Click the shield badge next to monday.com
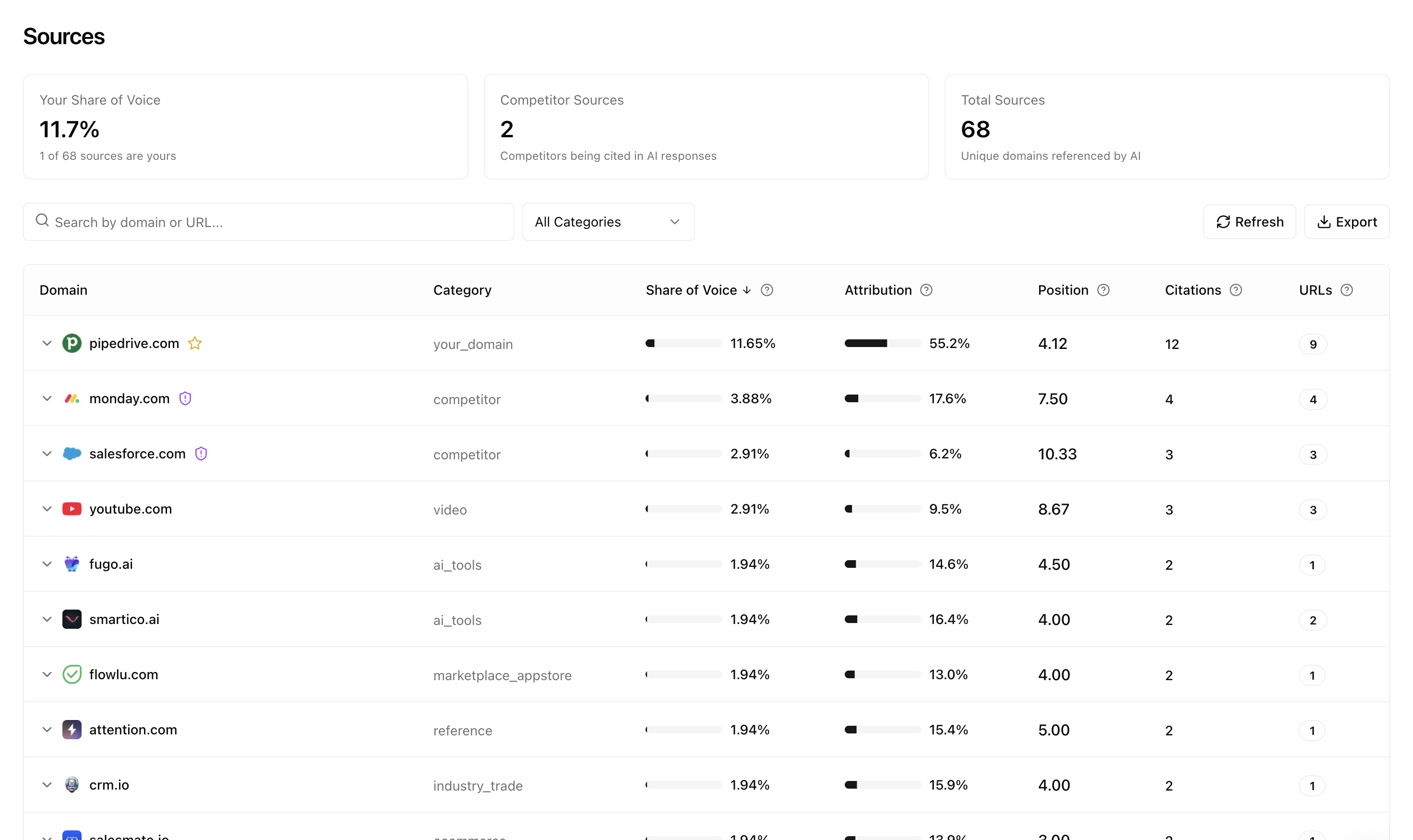1413x840 pixels. [x=185, y=398]
